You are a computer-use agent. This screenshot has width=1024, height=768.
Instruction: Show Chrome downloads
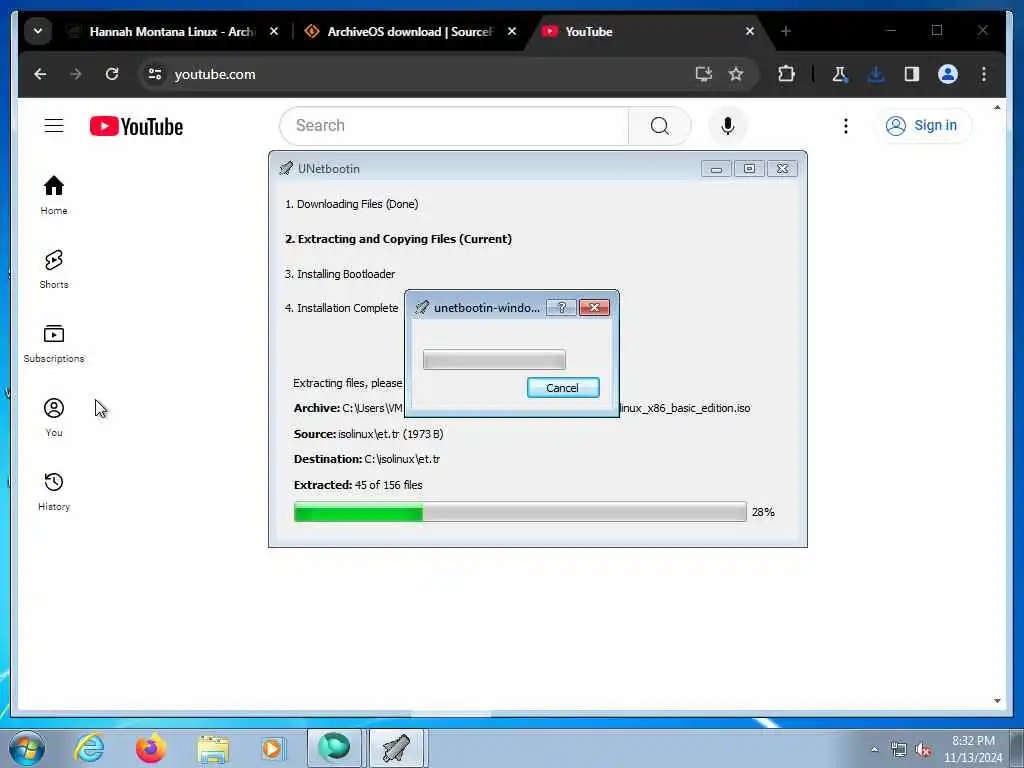point(876,74)
